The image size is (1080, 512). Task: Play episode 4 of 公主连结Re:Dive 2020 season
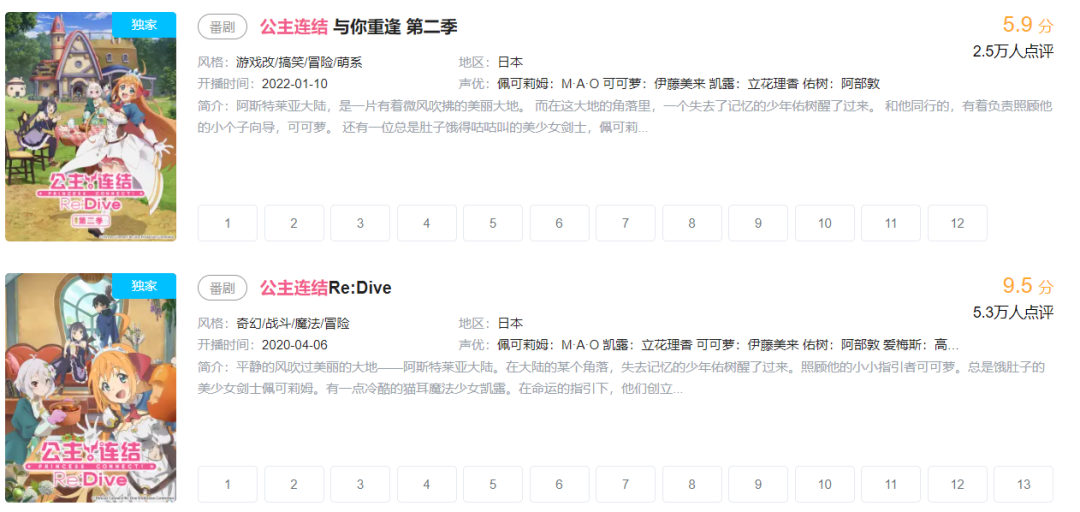click(426, 484)
